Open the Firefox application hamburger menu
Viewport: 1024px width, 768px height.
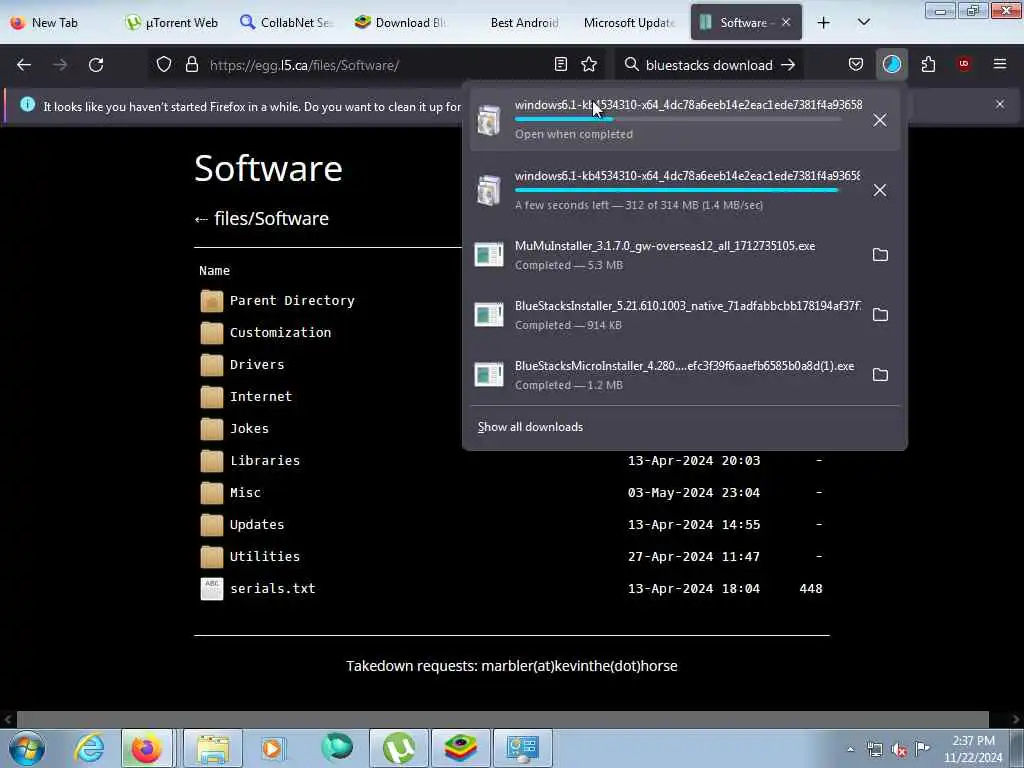[x=1000, y=64]
